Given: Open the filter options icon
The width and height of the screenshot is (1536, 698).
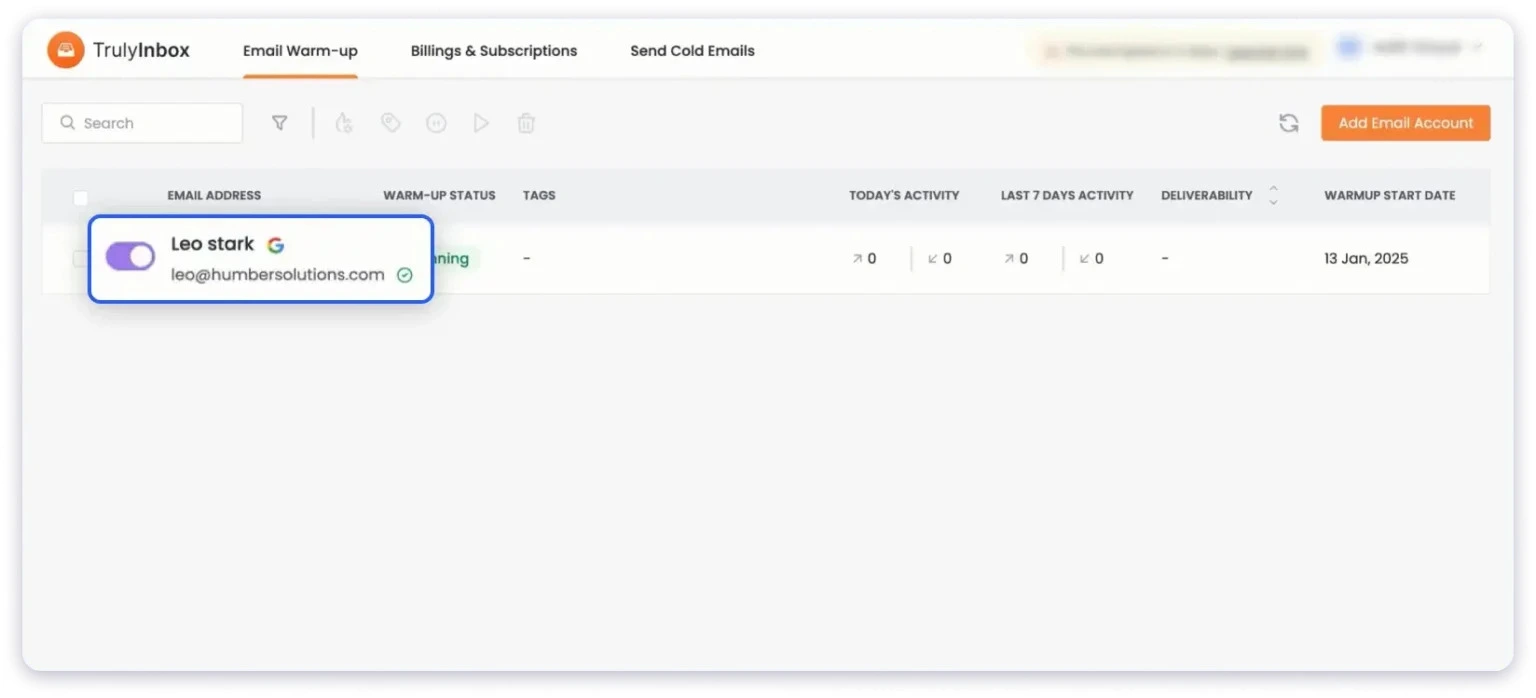Looking at the screenshot, I should (280, 122).
